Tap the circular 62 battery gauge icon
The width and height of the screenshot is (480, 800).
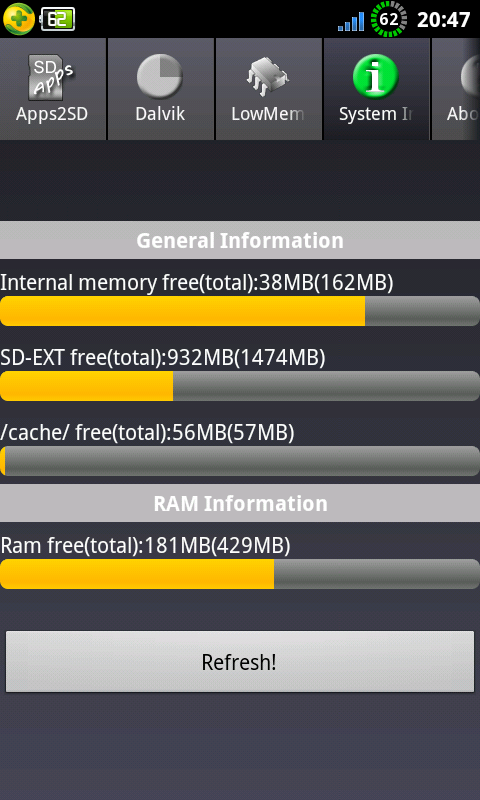[x=389, y=19]
